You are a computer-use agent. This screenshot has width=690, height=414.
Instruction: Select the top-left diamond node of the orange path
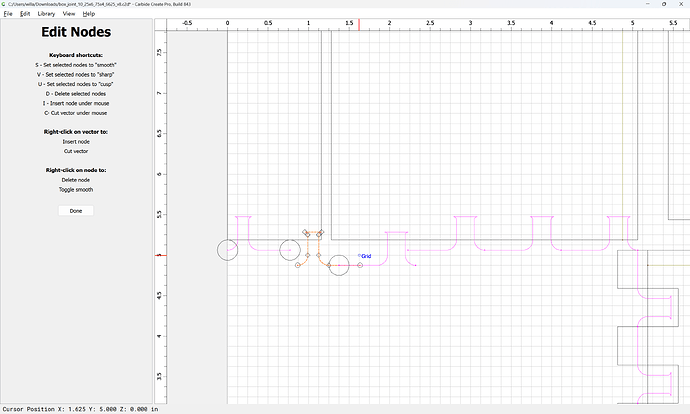click(x=305, y=232)
